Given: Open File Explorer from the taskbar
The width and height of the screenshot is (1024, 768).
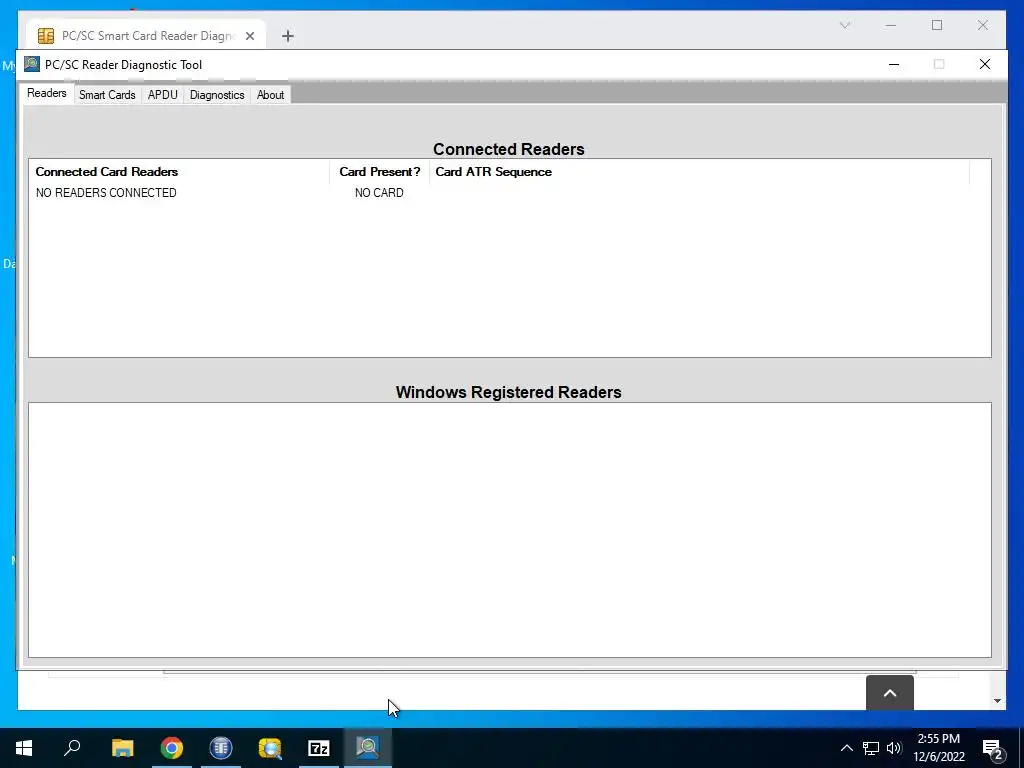Looking at the screenshot, I should [122, 748].
